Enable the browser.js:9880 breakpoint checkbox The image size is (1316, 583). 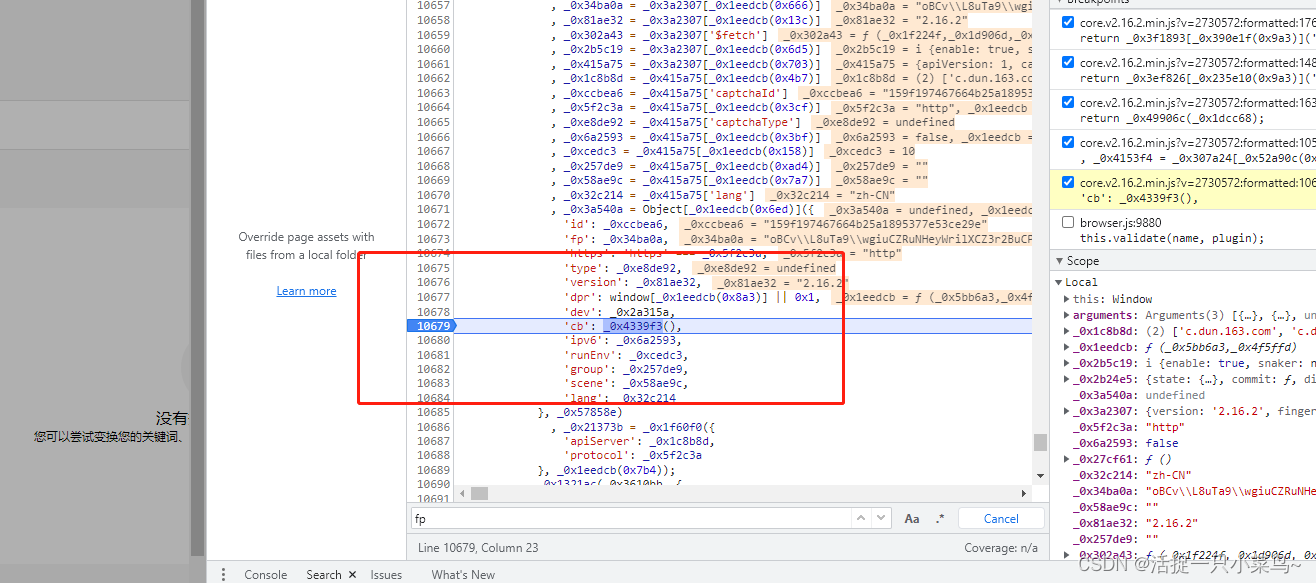coord(1067,223)
